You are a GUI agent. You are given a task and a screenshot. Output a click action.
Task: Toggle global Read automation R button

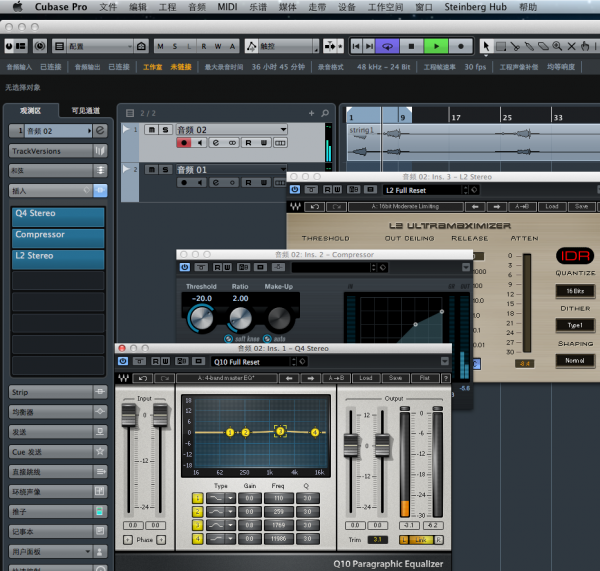pyautogui.click(x=204, y=46)
